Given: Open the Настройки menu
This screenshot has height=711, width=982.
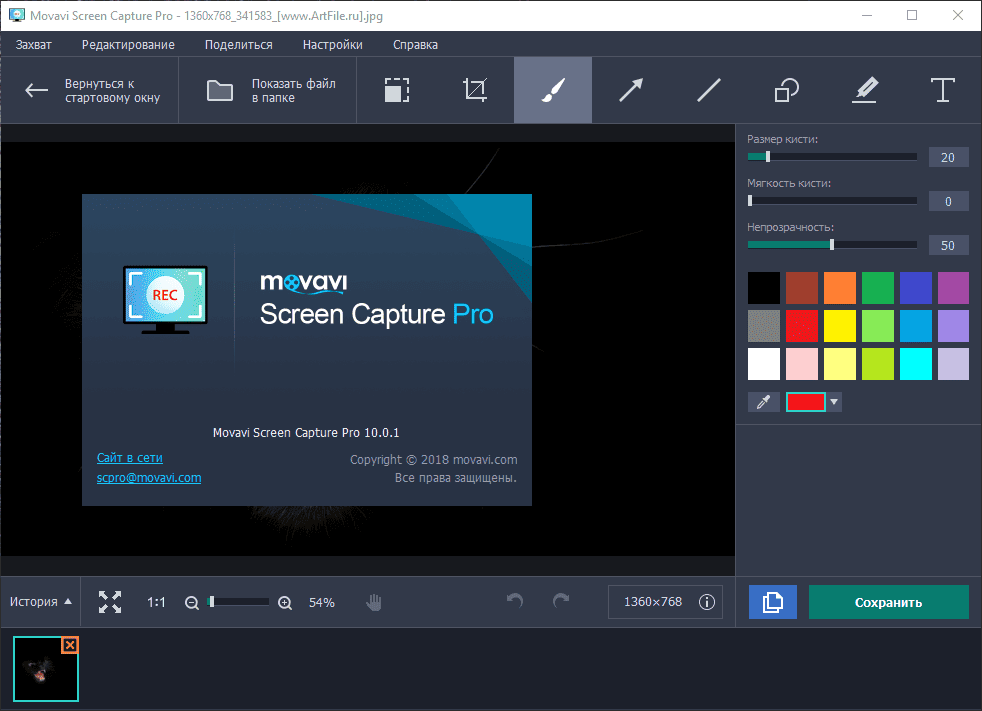Looking at the screenshot, I should (332, 44).
